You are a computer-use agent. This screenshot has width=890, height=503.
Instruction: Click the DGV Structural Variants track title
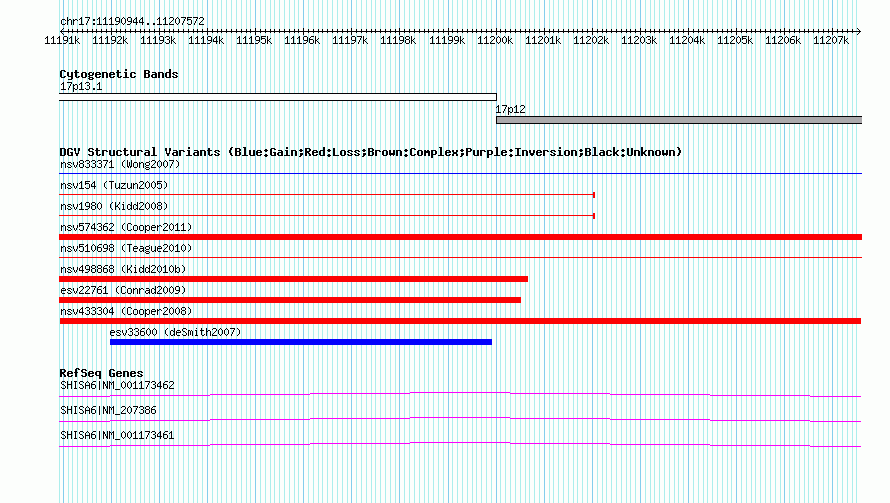tap(370, 152)
